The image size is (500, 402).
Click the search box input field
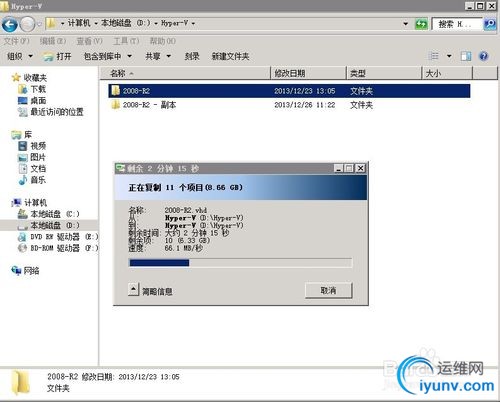coord(457,24)
